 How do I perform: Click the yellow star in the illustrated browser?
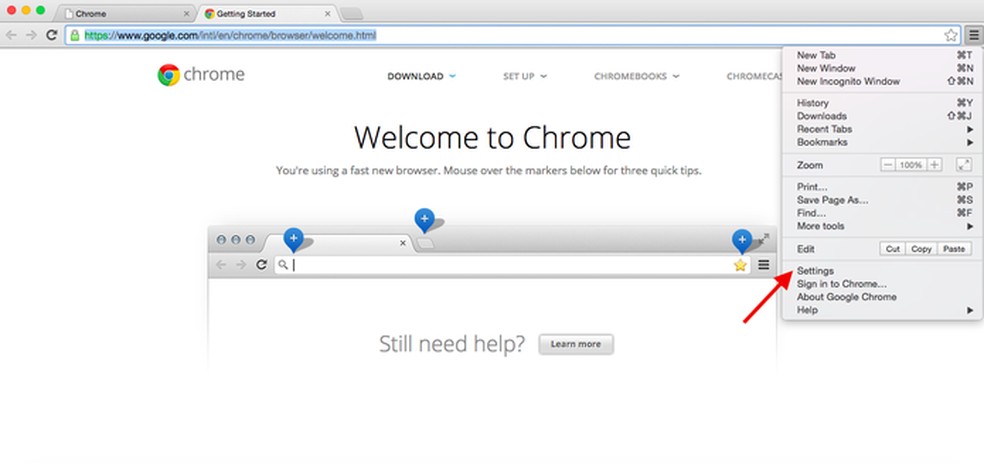(740, 265)
